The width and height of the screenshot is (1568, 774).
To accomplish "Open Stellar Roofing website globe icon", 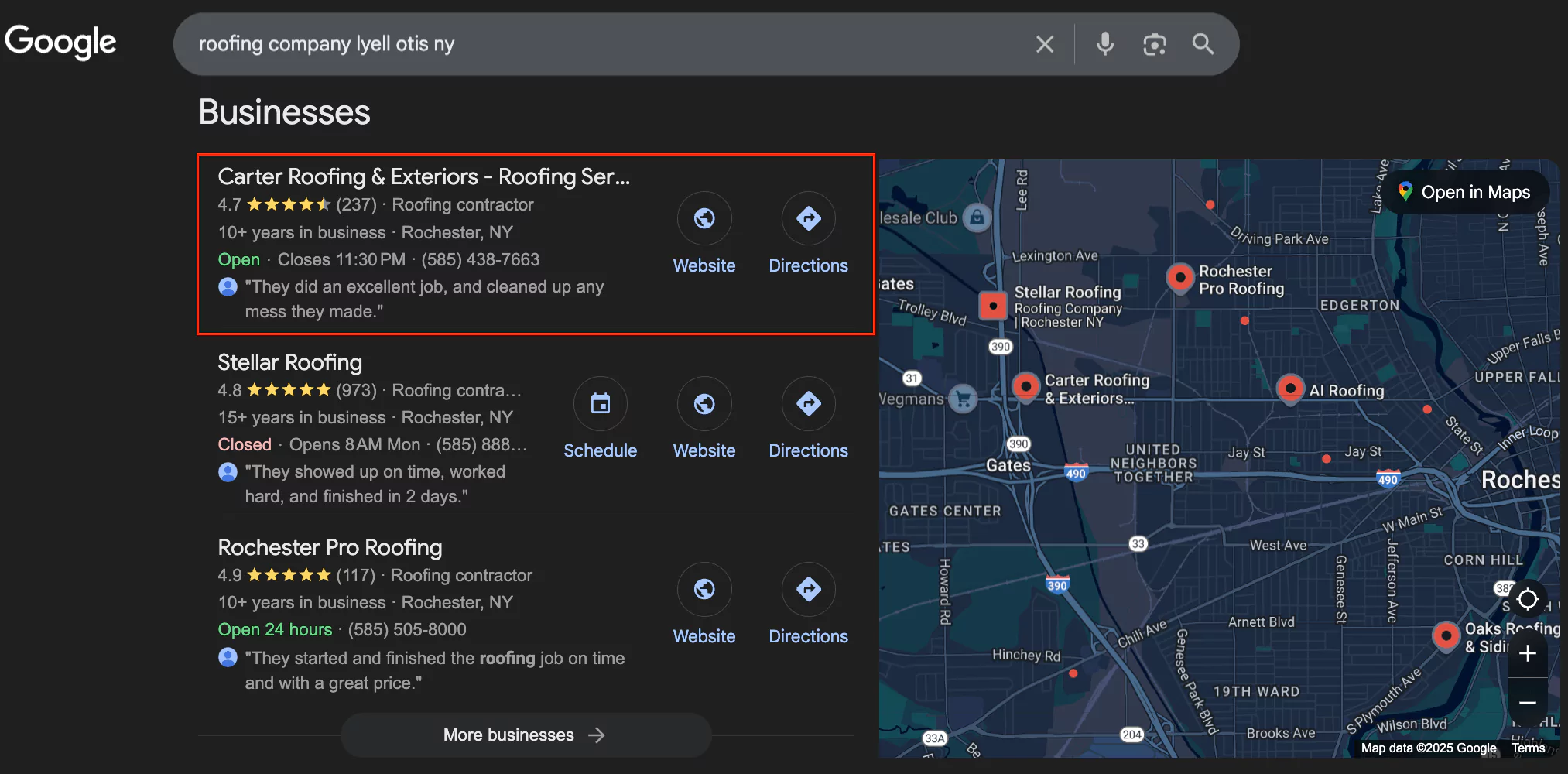I will tap(704, 403).
